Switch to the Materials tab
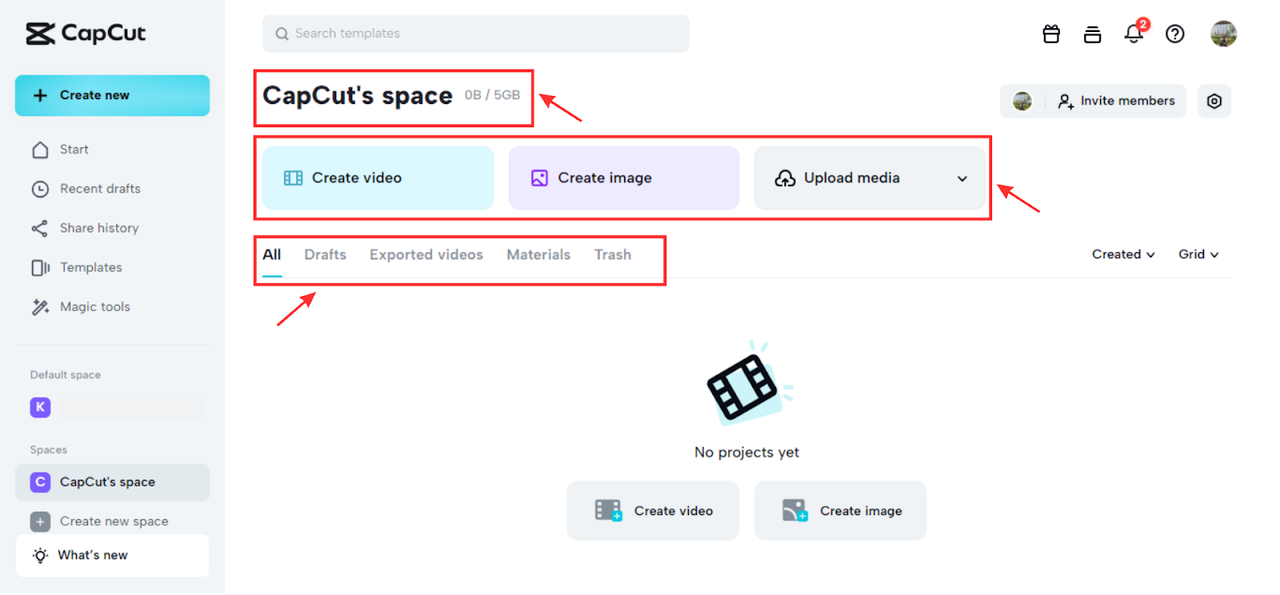 538,255
